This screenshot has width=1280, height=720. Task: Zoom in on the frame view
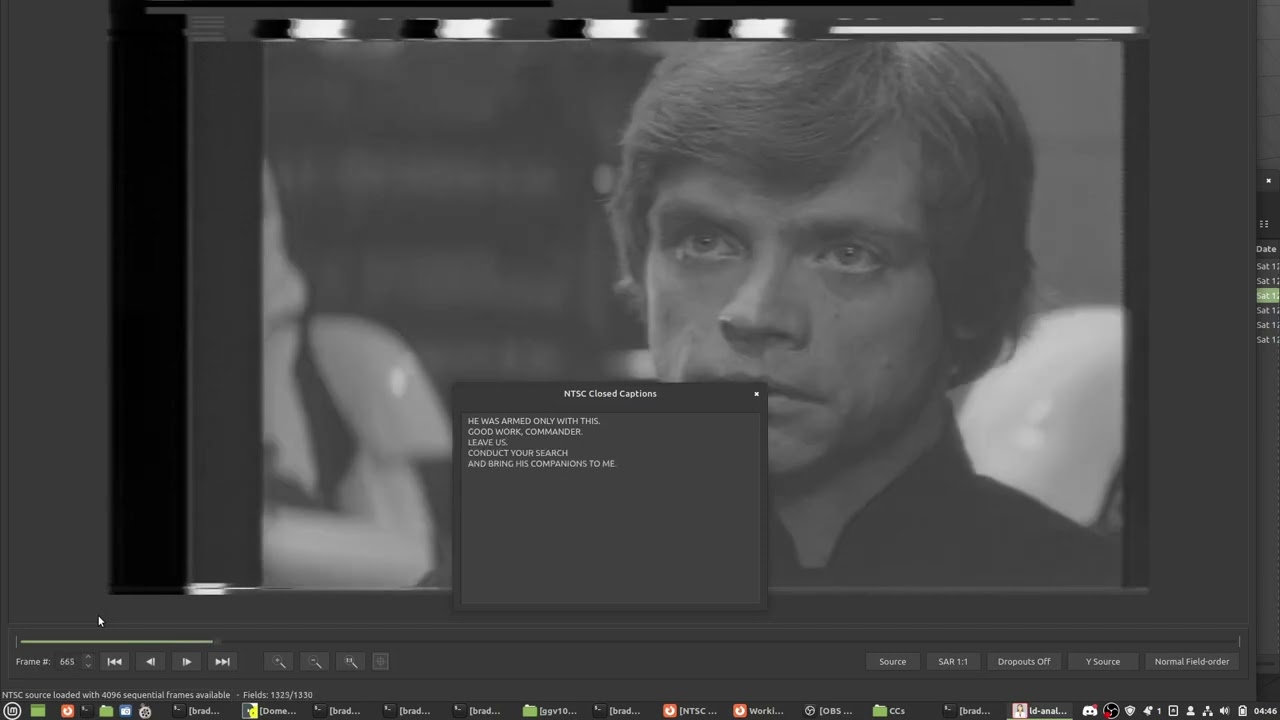click(279, 661)
